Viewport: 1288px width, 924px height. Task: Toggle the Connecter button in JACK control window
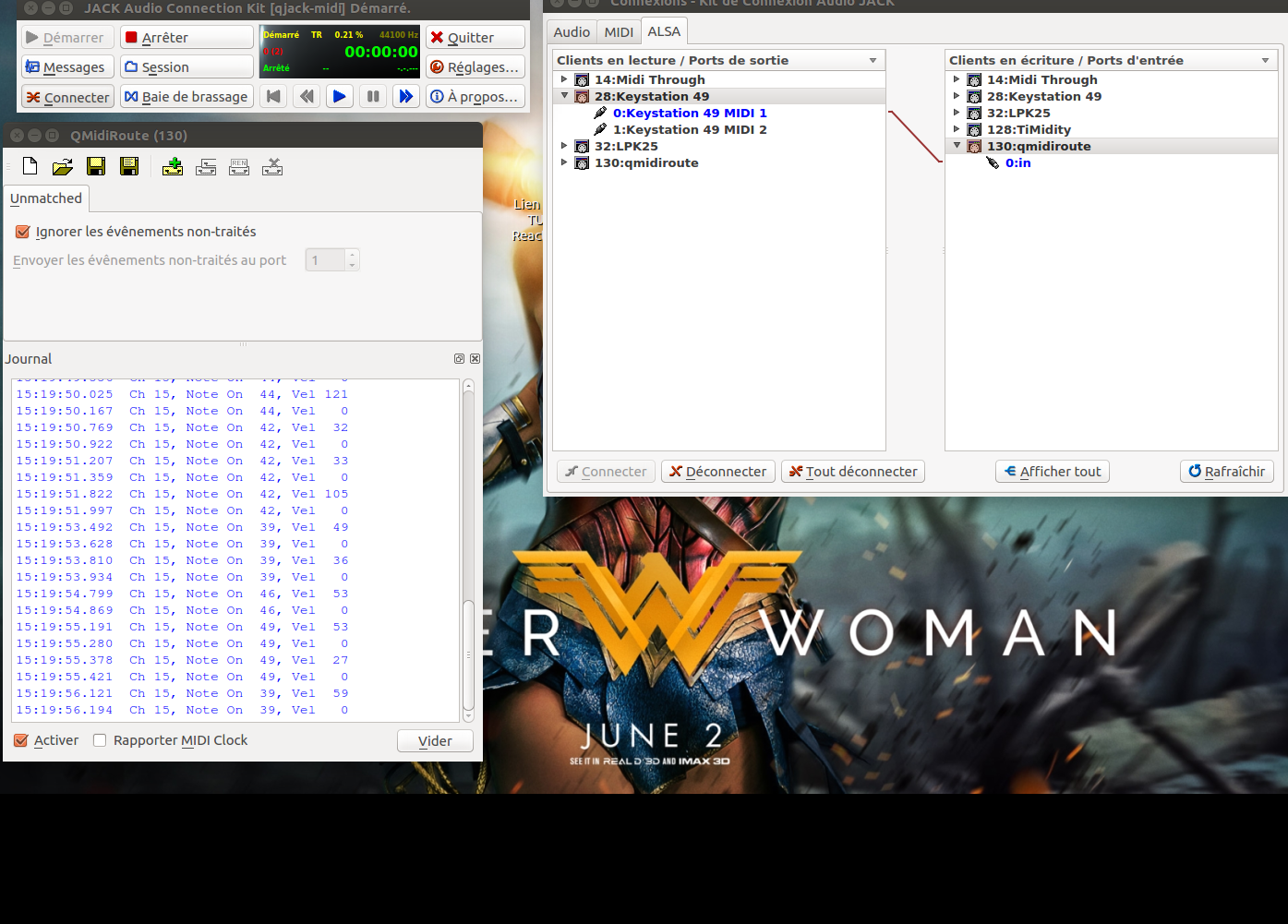[x=67, y=97]
